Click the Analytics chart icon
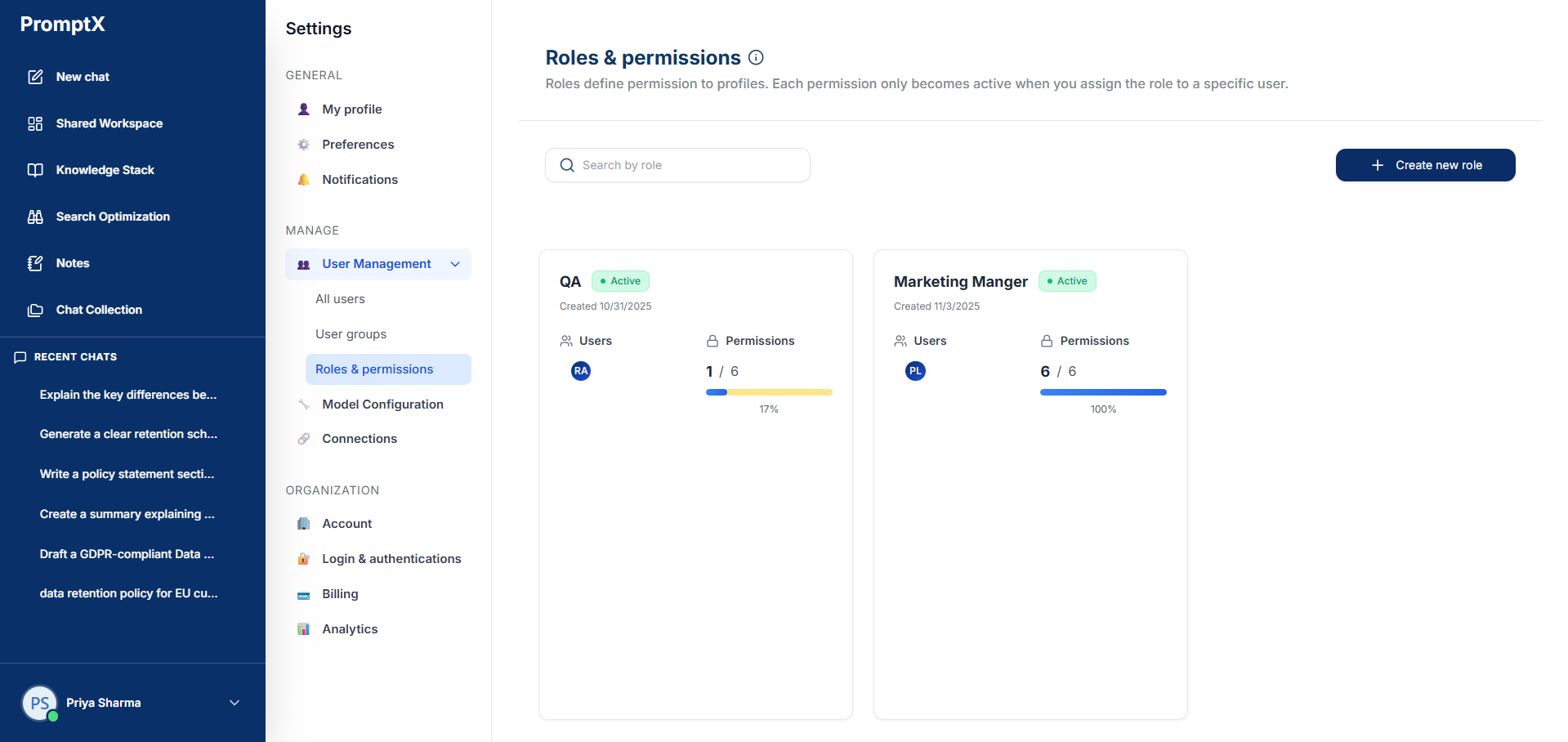The width and height of the screenshot is (1568, 742). pyautogui.click(x=304, y=629)
